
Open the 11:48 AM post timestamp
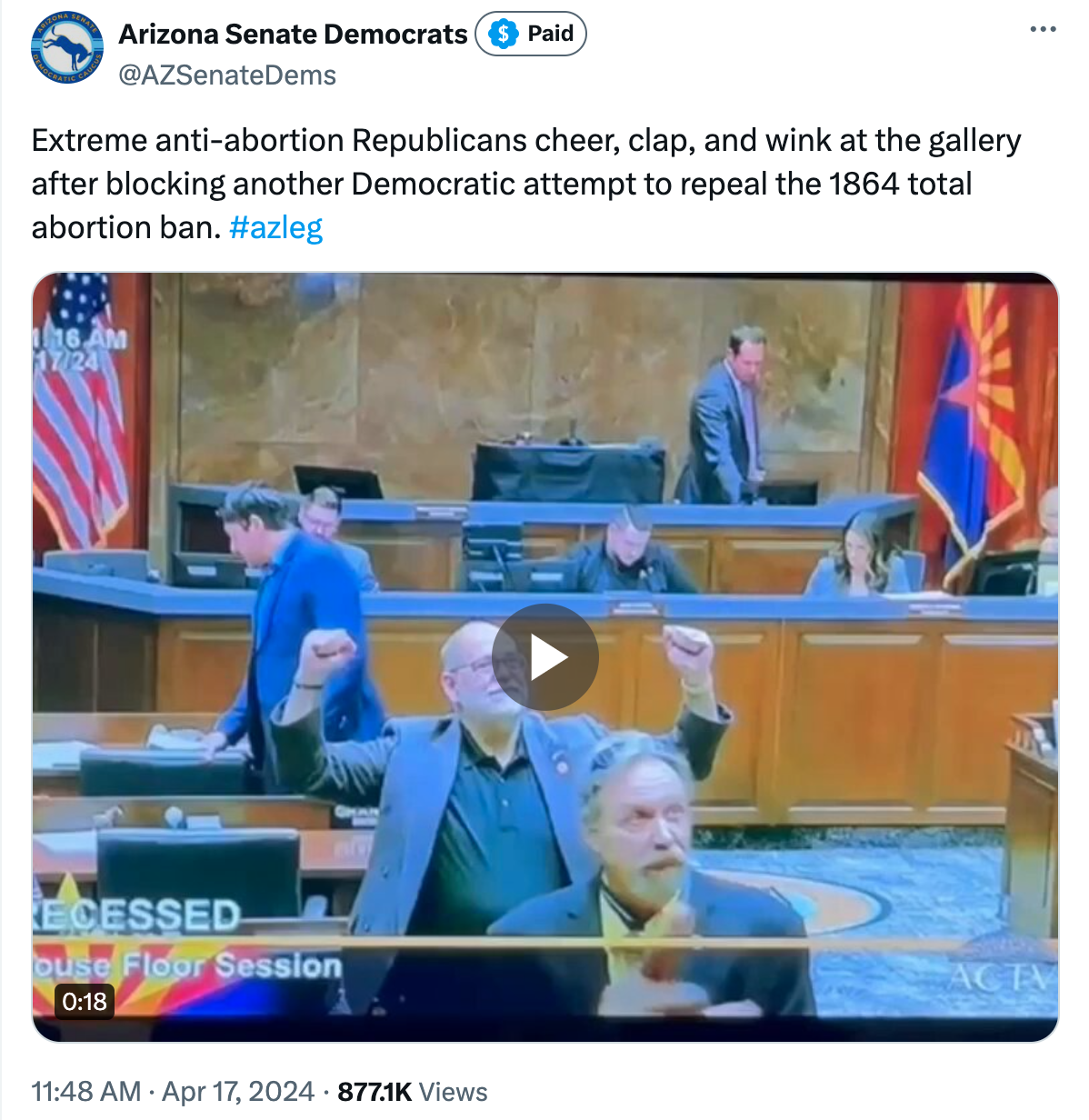(86, 1091)
